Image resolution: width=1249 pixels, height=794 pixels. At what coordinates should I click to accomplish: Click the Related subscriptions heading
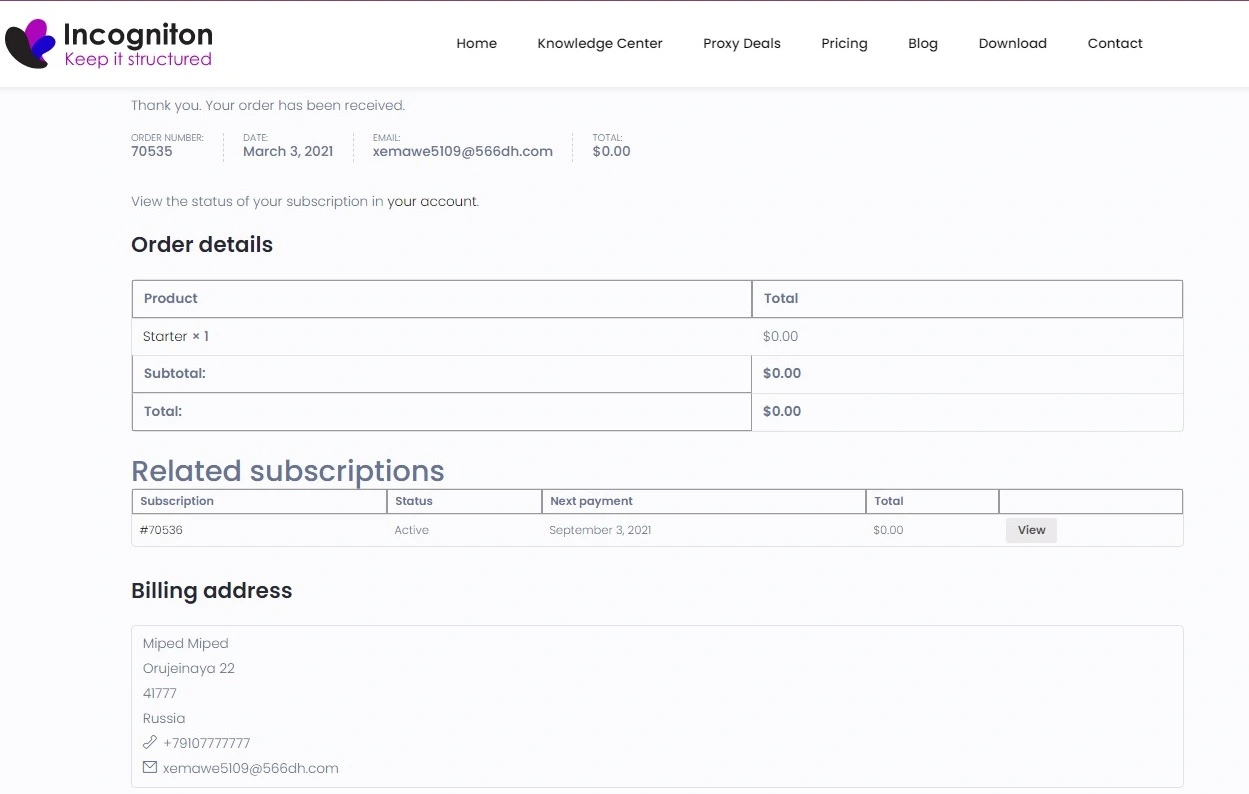click(288, 471)
